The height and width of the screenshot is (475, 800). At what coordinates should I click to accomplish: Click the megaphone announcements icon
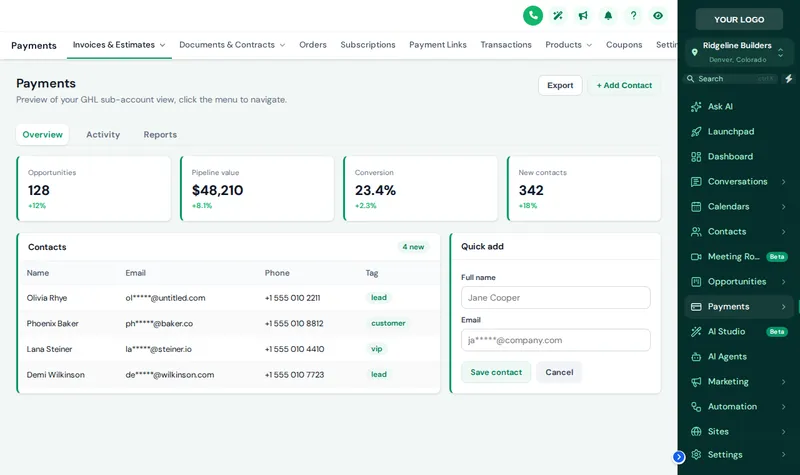click(583, 16)
